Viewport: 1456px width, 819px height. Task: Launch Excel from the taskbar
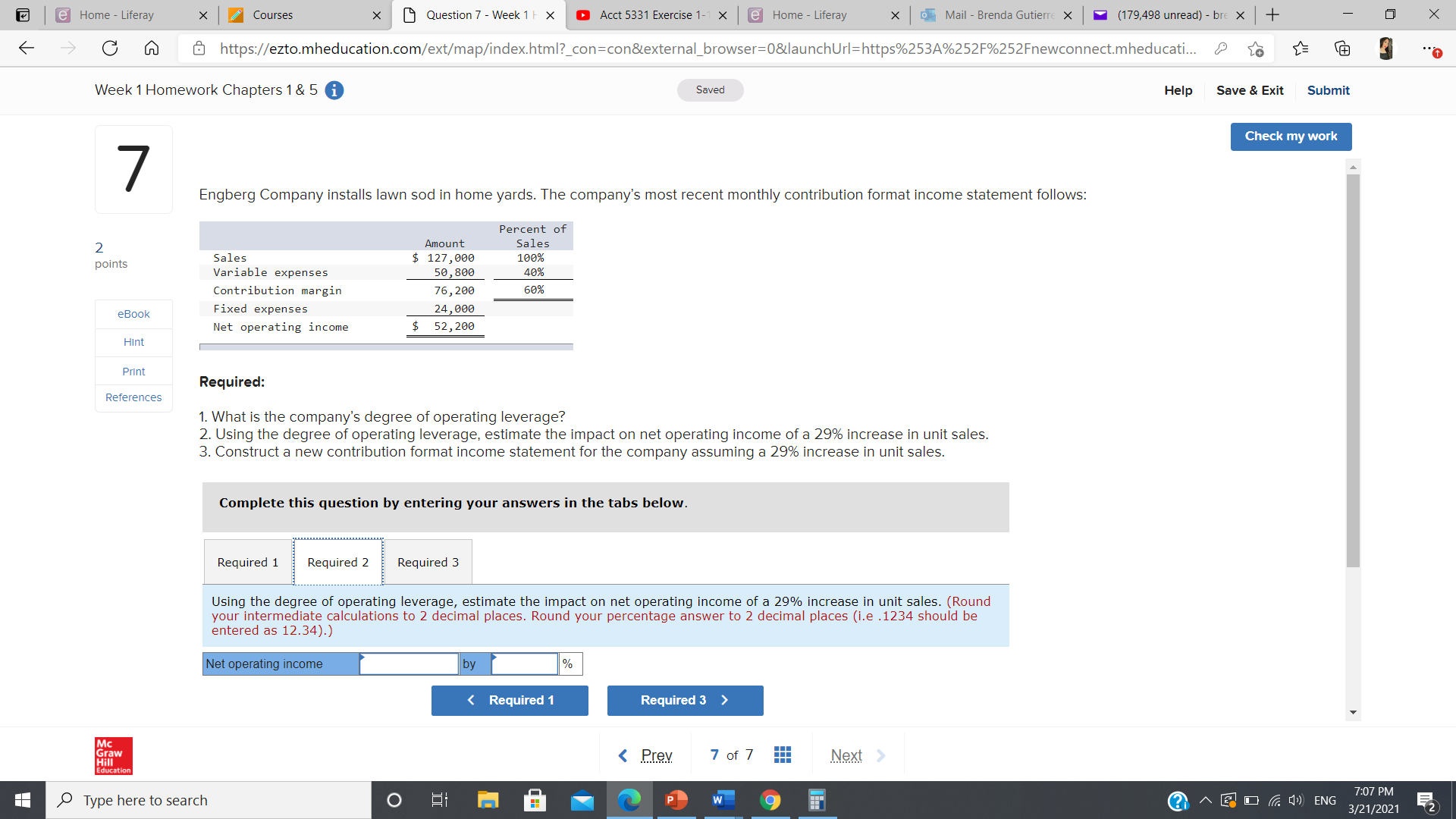tap(817, 799)
